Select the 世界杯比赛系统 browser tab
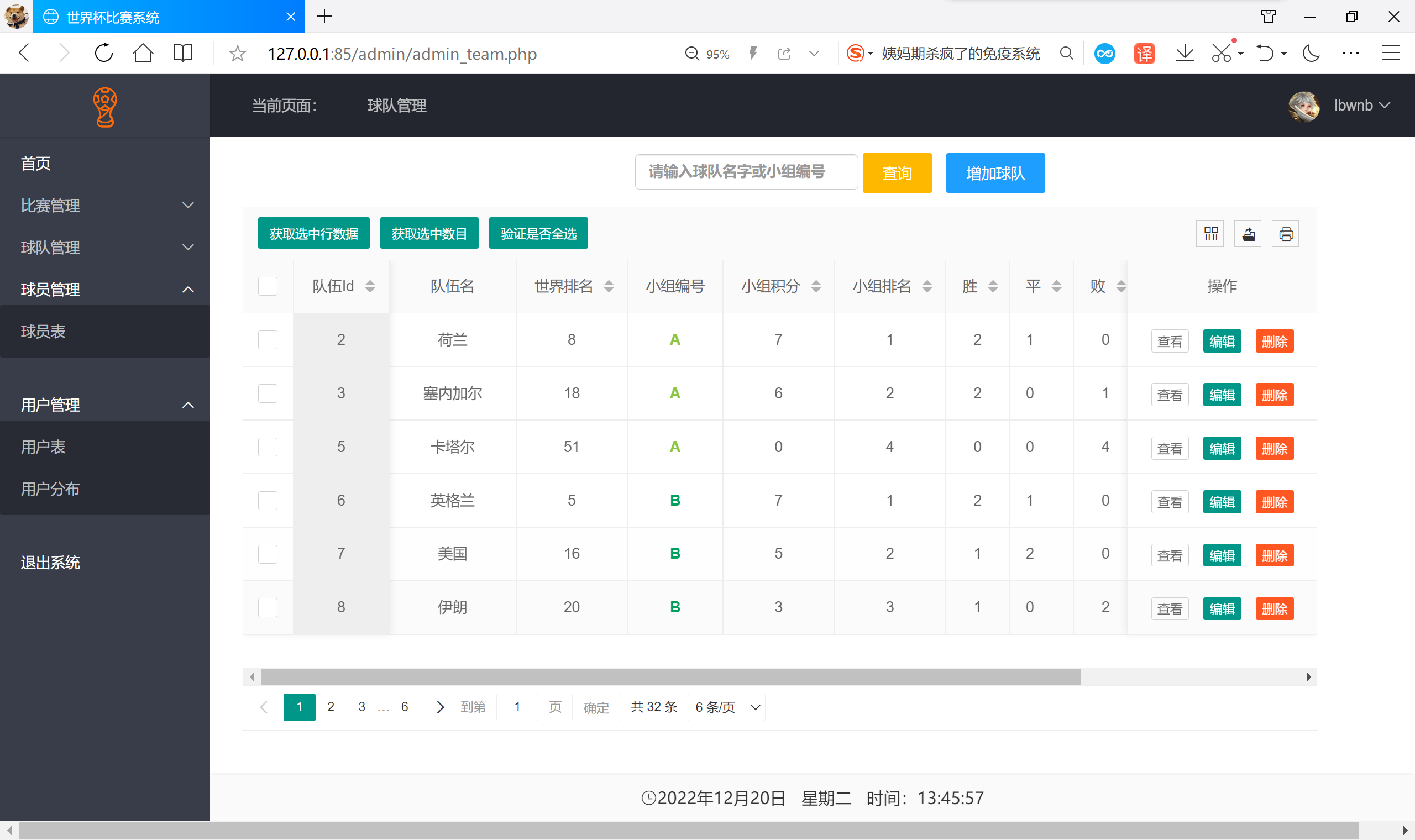The width and height of the screenshot is (1415, 840). [x=169, y=17]
